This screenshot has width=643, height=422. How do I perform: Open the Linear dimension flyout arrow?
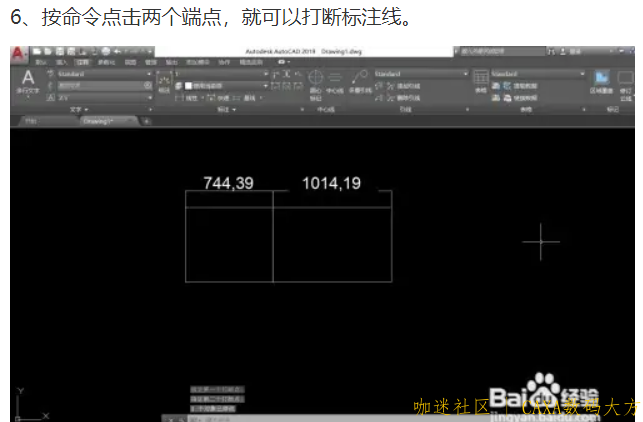[202, 98]
